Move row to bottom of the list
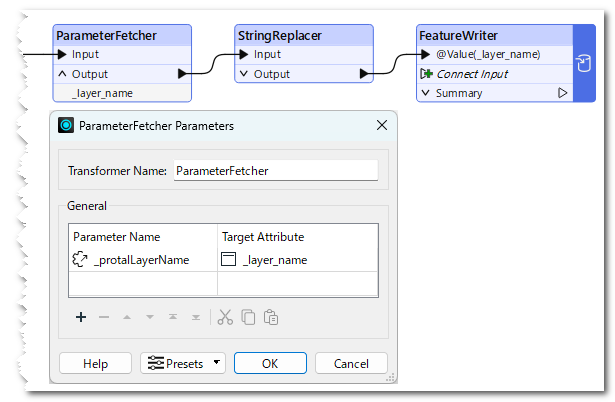The height and width of the screenshot is (402, 615). click(196, 317)
